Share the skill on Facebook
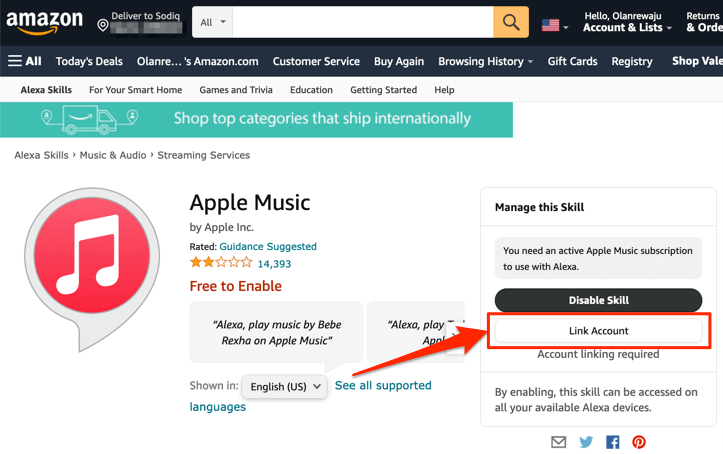 (x=612, y=442)
